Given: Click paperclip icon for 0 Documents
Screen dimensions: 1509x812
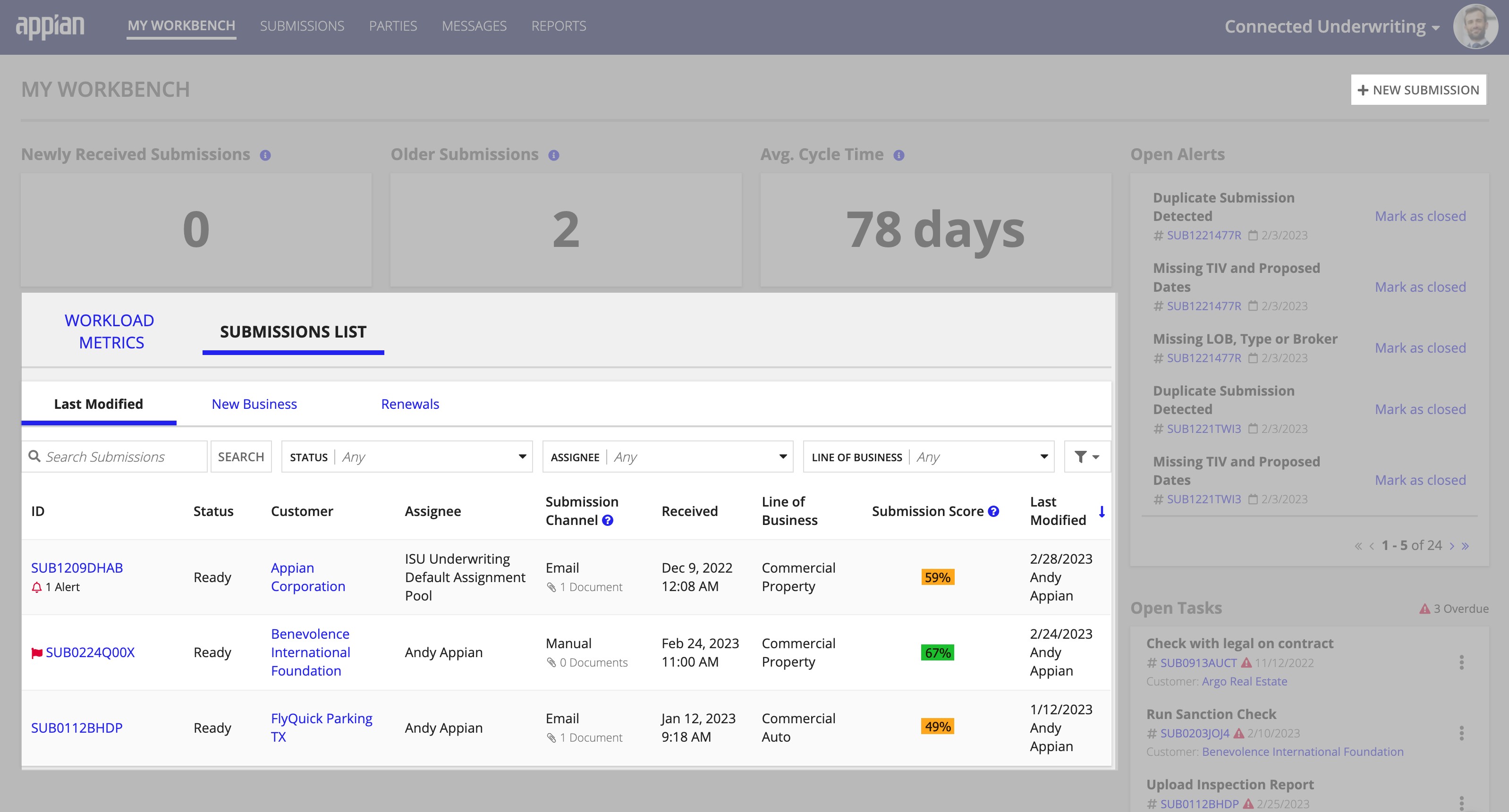Looking at the screenshot, I should (551, 663).
